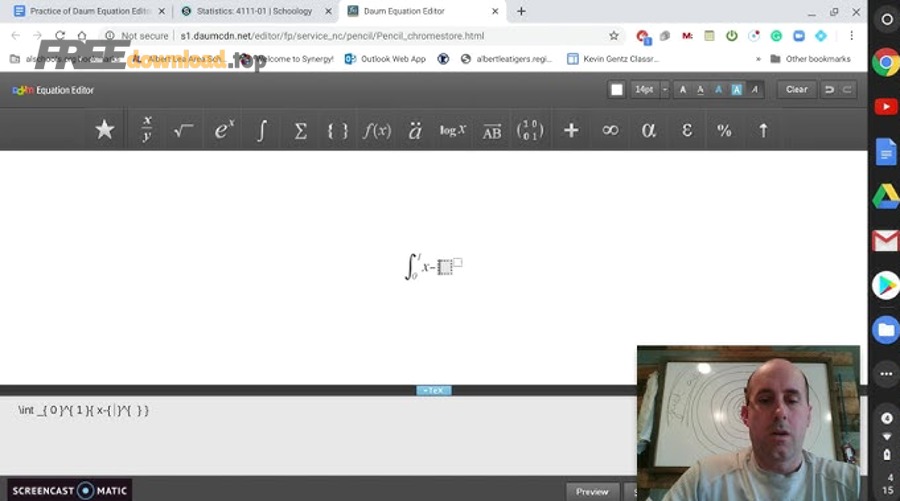900x501 pixels.
Task: Click the TeX source text field
Action: (319, 433)
